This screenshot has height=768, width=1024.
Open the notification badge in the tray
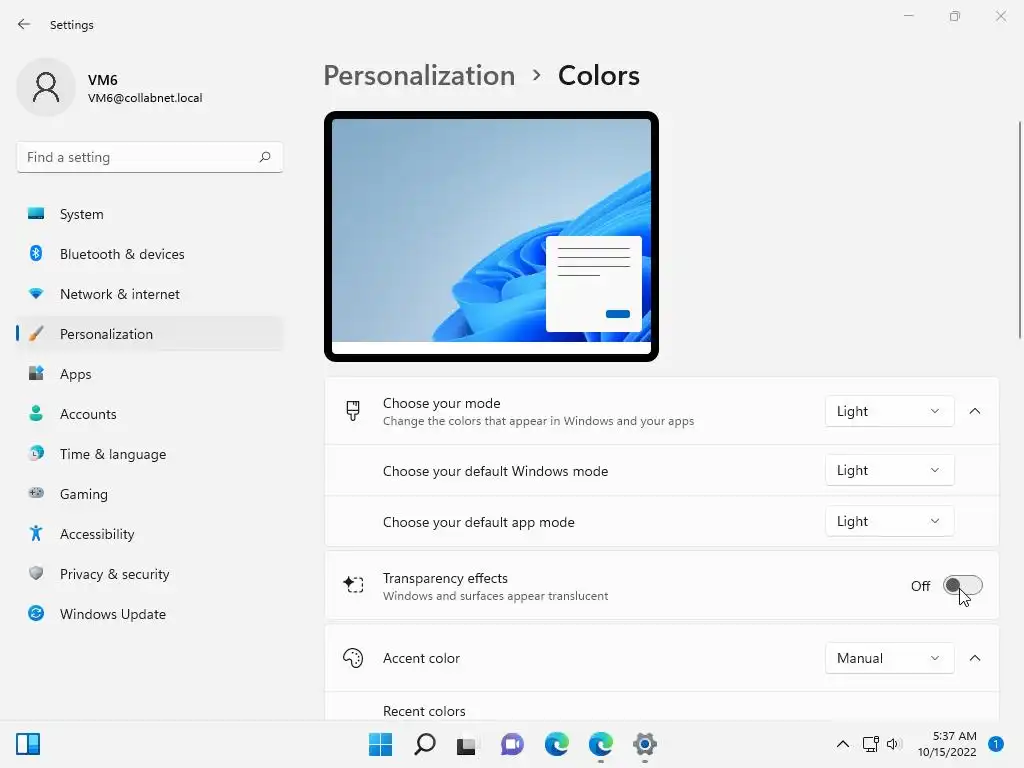tap(996, 744)
